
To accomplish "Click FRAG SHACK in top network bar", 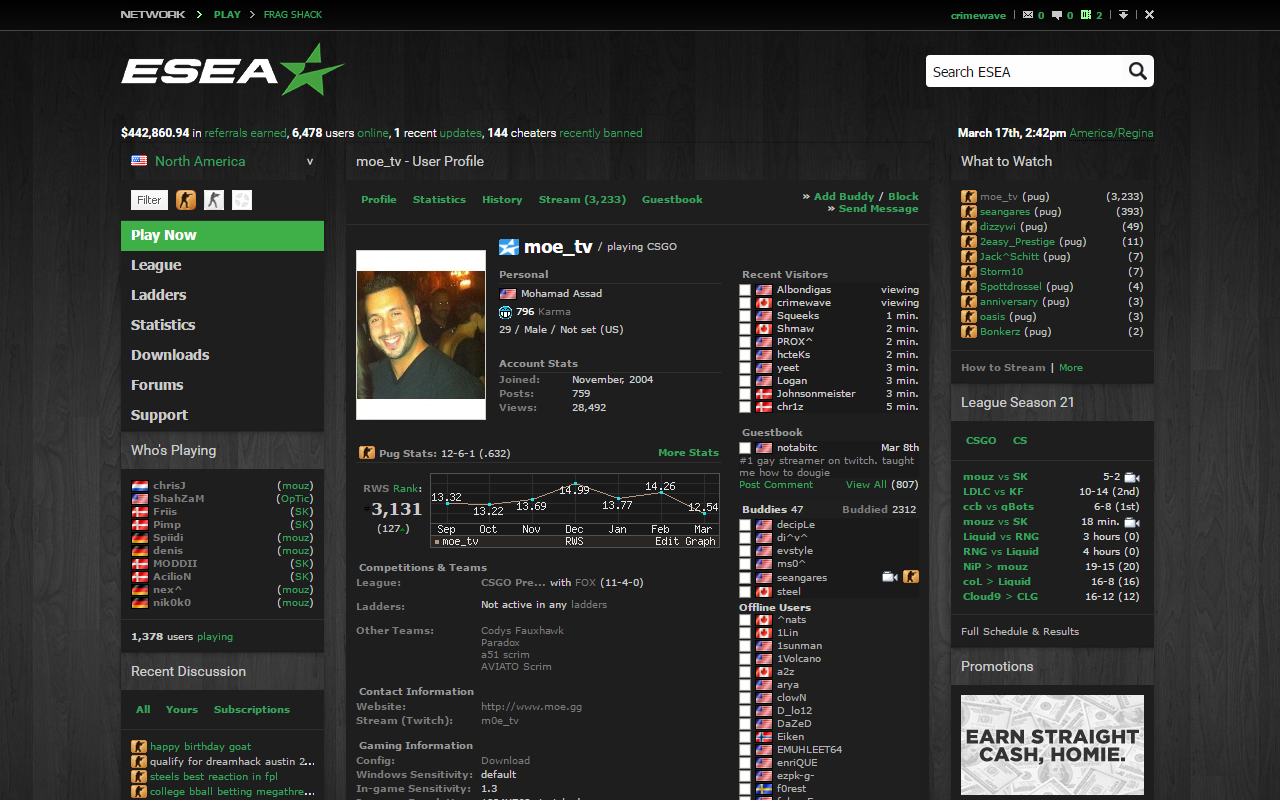I will pyautogui.click(x=293, y=15).
